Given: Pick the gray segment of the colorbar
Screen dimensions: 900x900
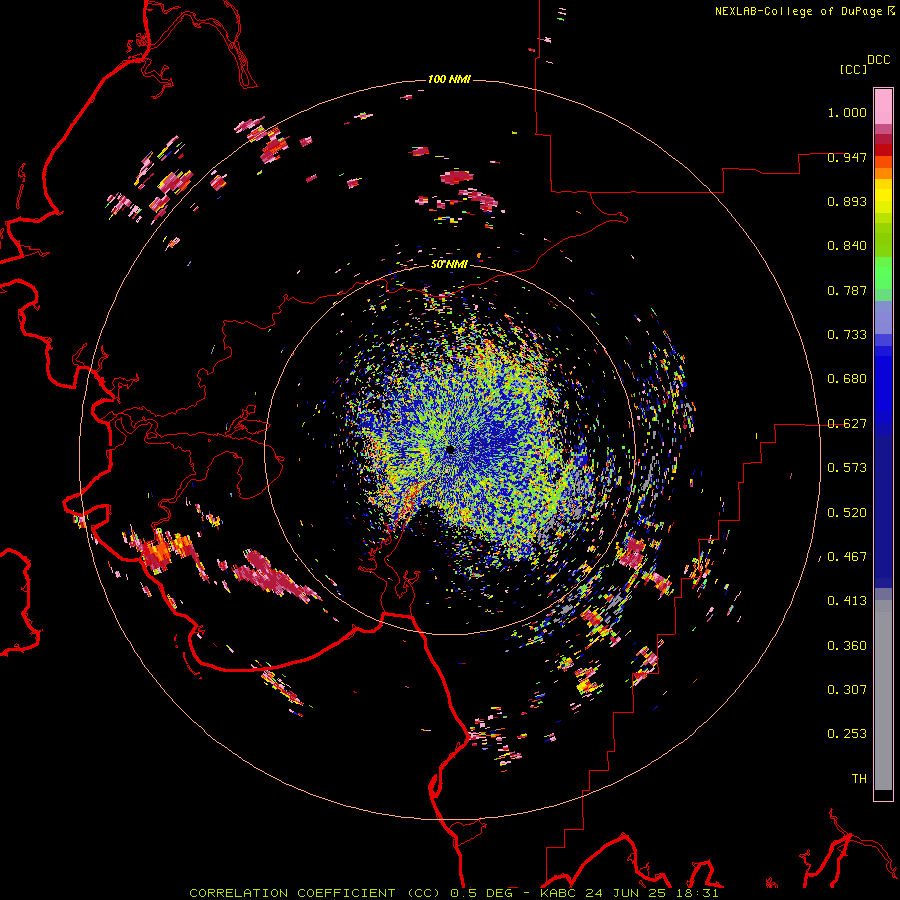Looking at the screenshot, I should (883, 695).
